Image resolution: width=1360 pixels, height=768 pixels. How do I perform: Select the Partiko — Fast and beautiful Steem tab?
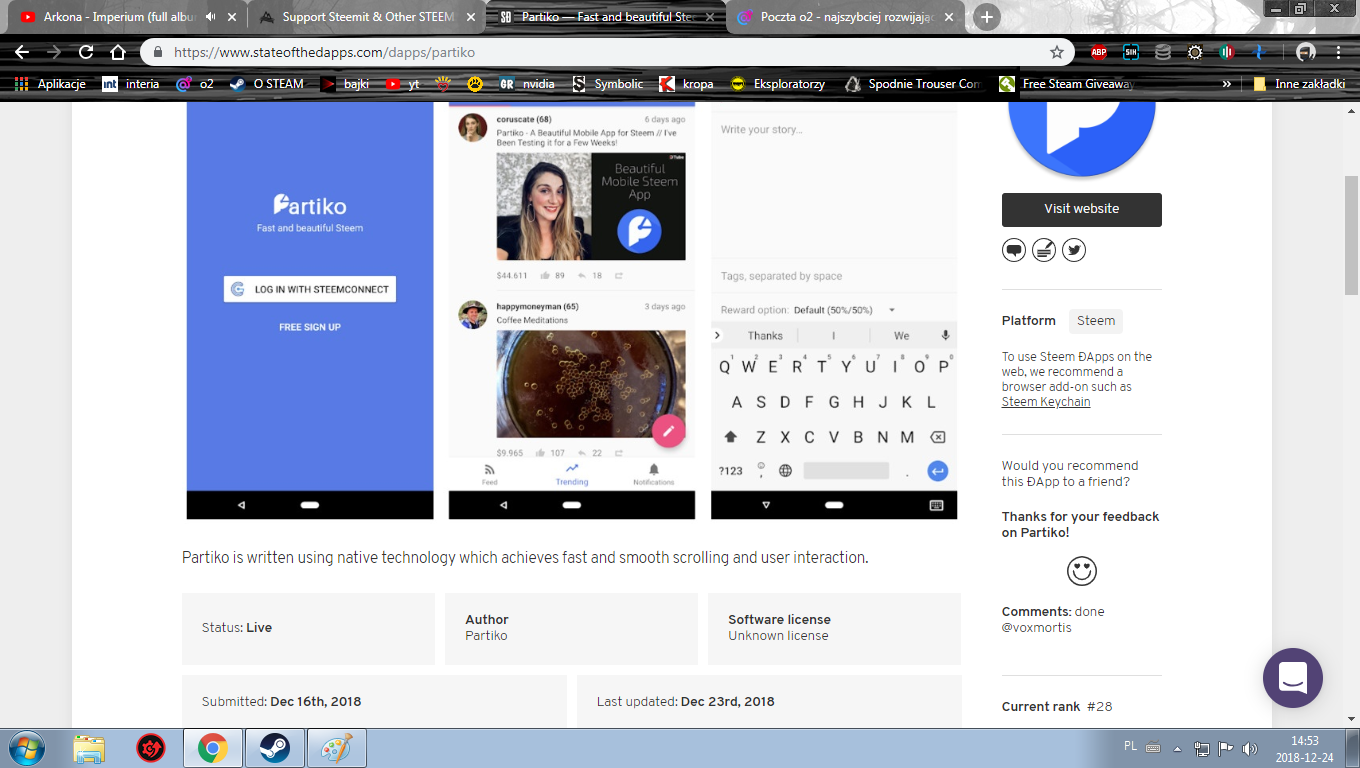pos(605,17)
